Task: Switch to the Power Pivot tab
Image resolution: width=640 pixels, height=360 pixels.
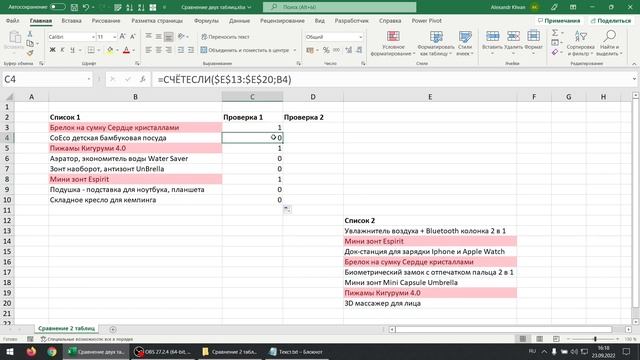Action: (x=427, y=20)
